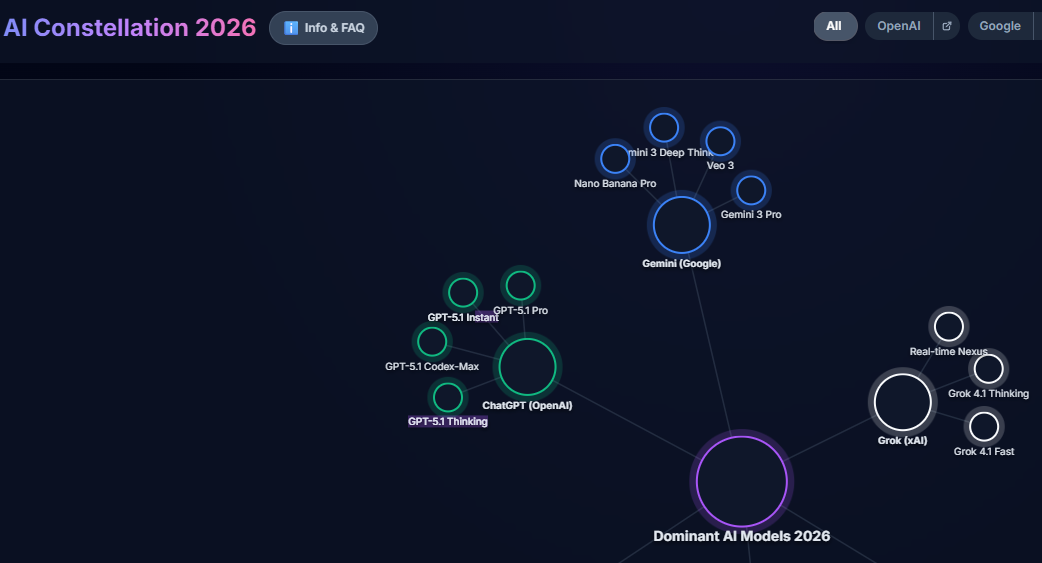Viewport: 1042px width, 563px height.
Task: Click the Gemini 3 Deep Think node
Action: tap(664, 128)
